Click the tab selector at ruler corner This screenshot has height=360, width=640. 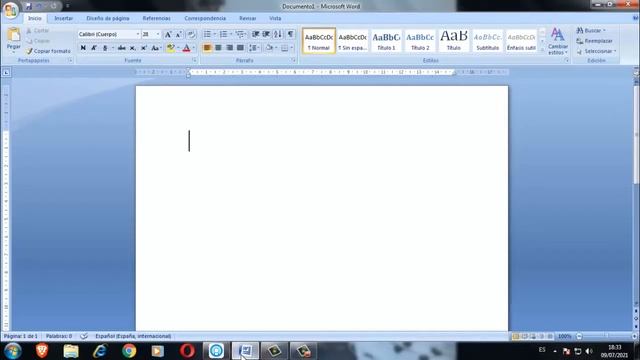(6, 73)
